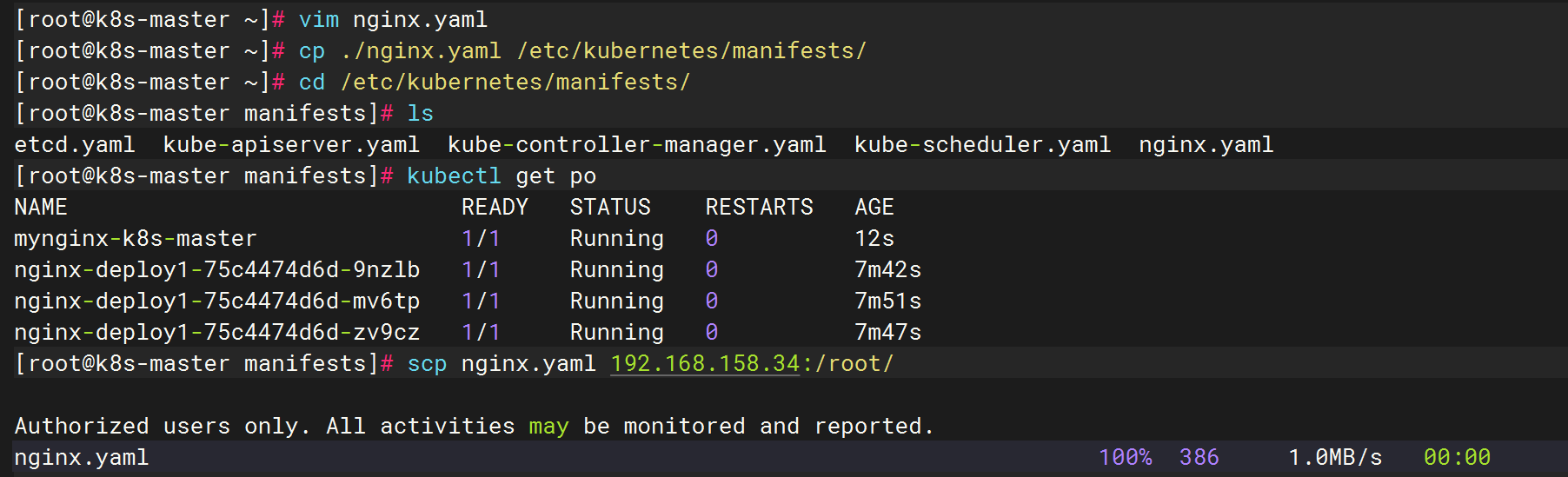This screenshot has width=1568, height=477.
Task: Click pod name nginx-deploy1-75c4474d6d-zv9cz
Action: coord(217,332)
